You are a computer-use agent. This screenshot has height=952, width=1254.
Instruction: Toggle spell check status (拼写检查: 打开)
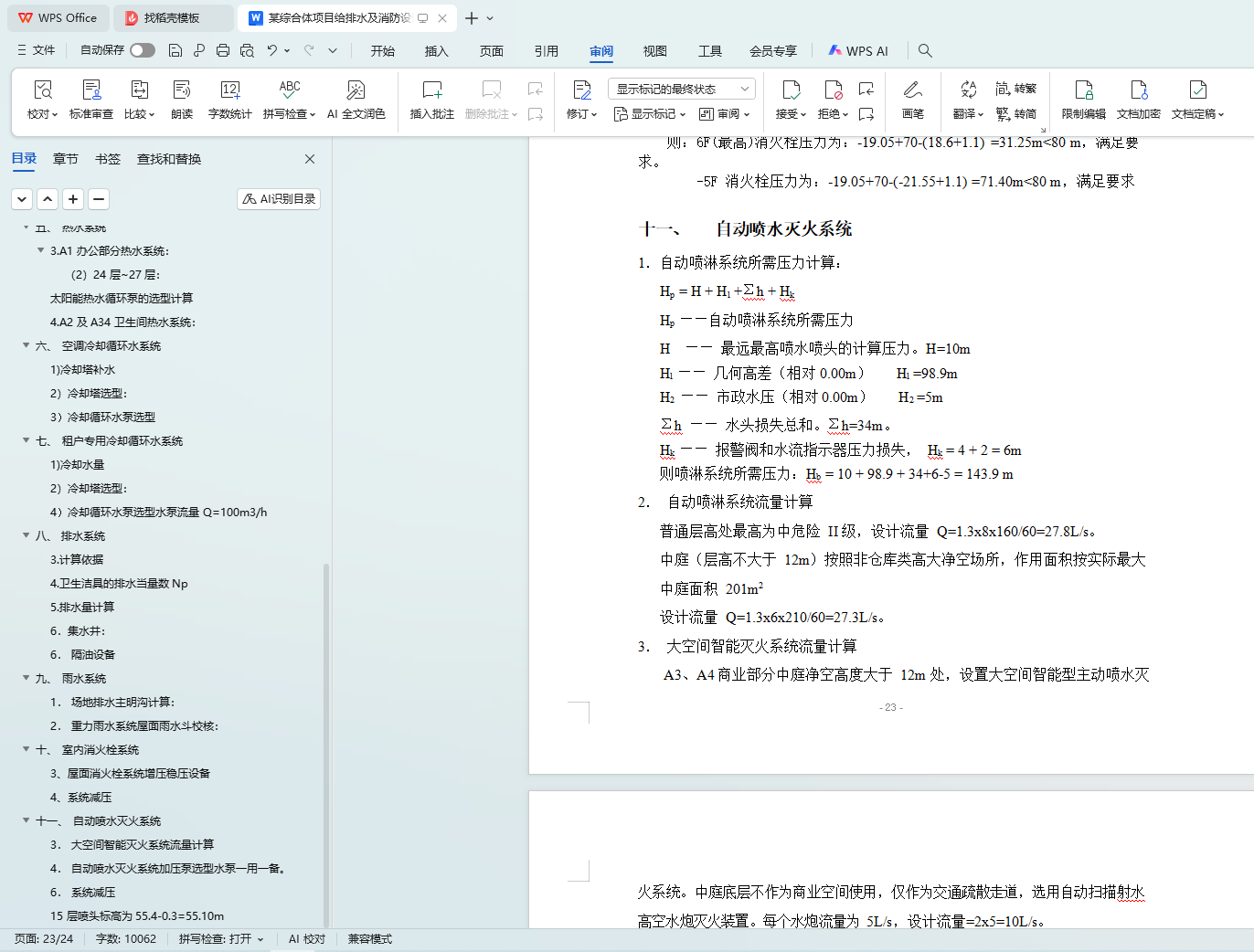pyautogui.click(x=220, y=939)
